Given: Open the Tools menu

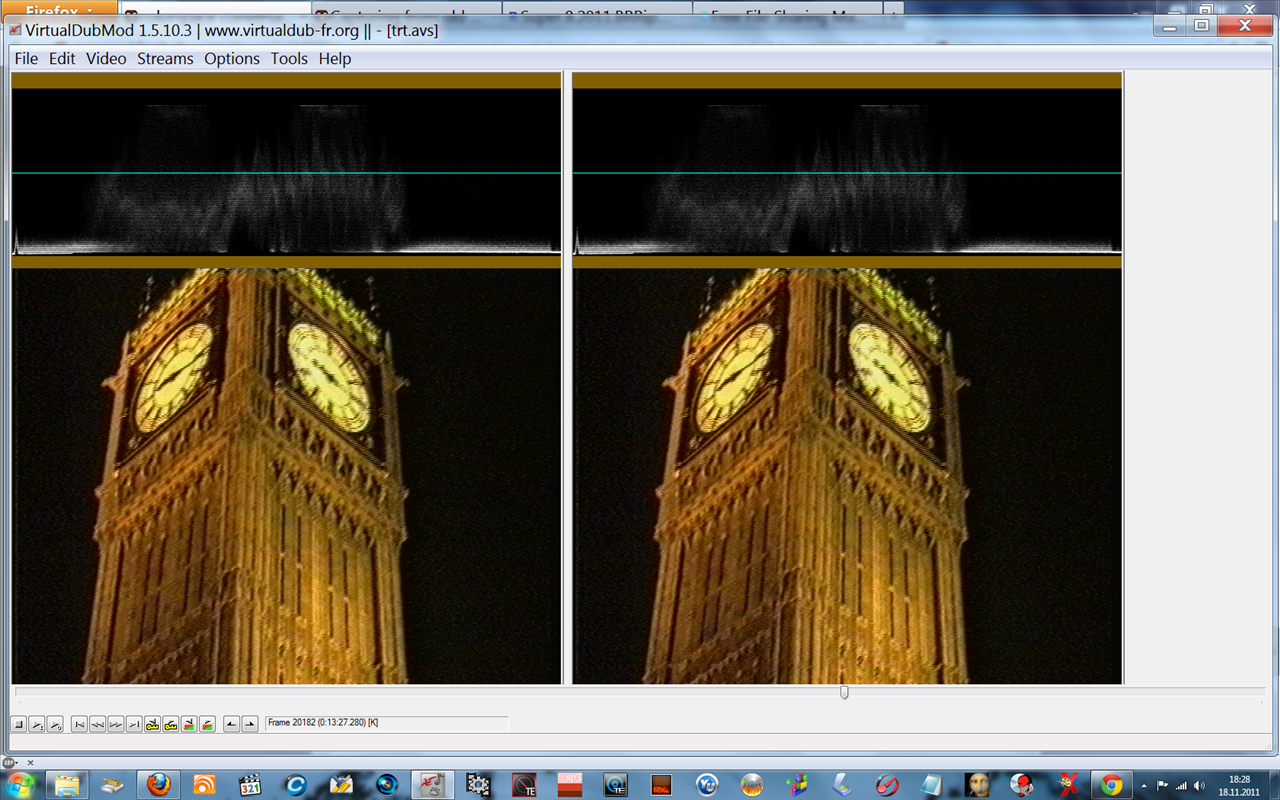Looking at the screenshot, I should tap(289, 59).
